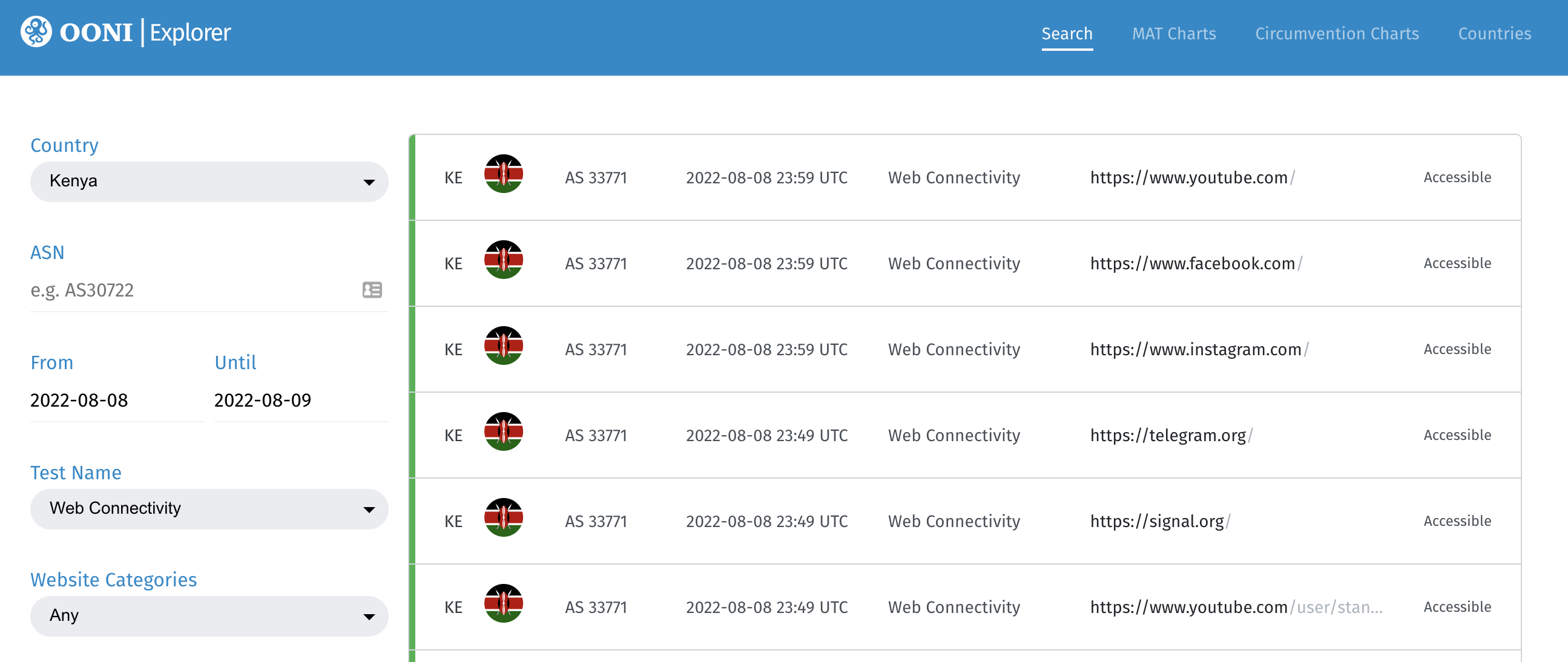Open the https://telegram.org/ measurement result

(x=1167, y=436)
